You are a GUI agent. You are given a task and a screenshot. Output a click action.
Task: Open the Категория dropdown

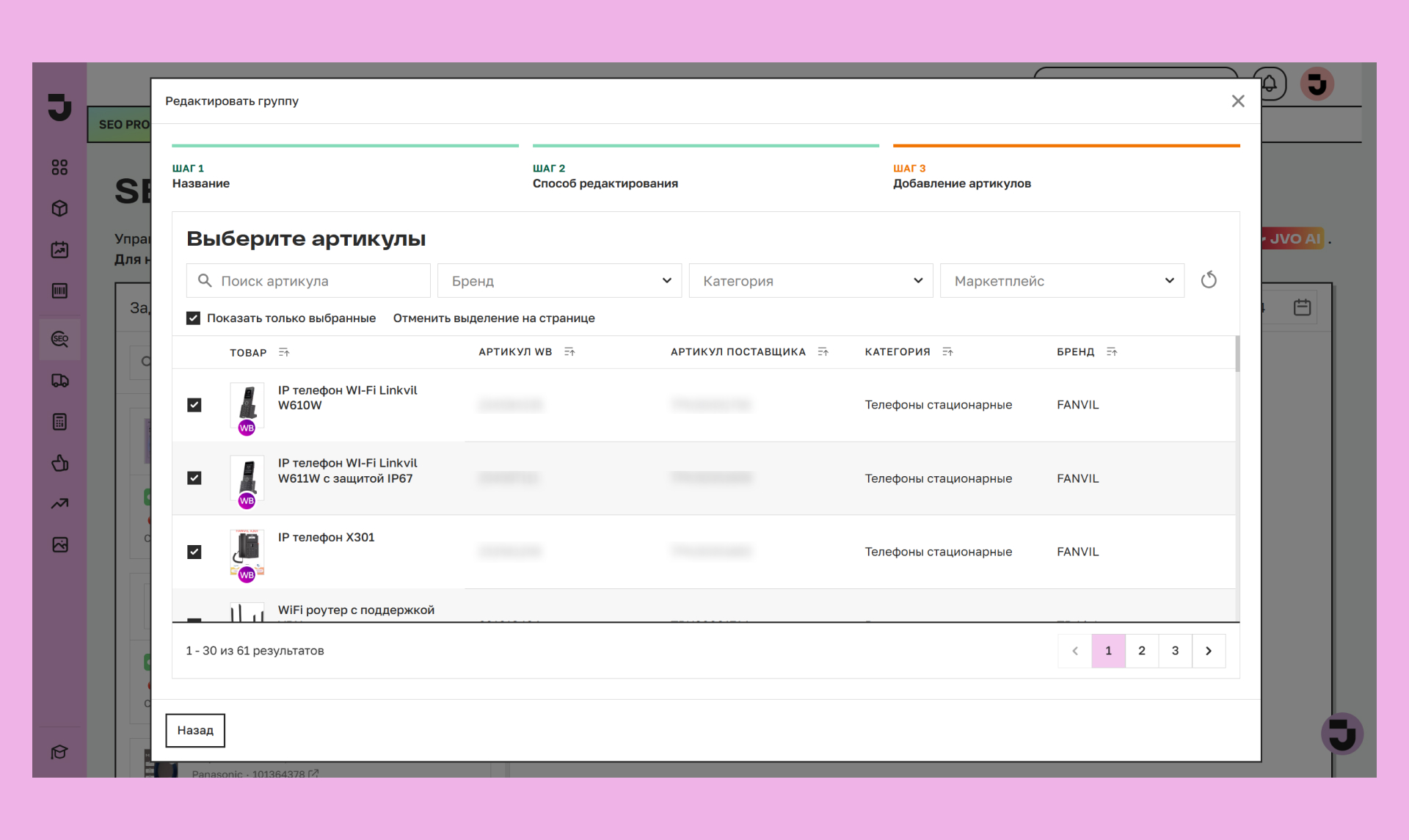pos(810,281)
